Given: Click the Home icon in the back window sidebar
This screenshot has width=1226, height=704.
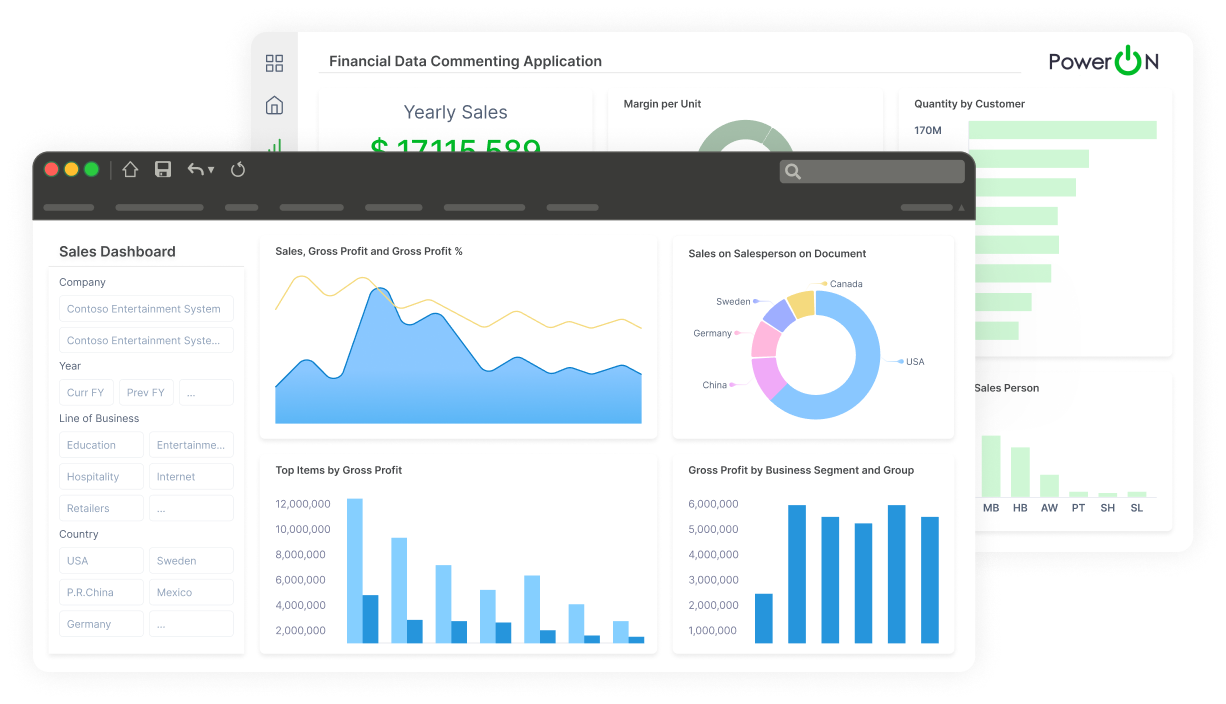Looking at the screenshot, I should [x=274, y=104].
